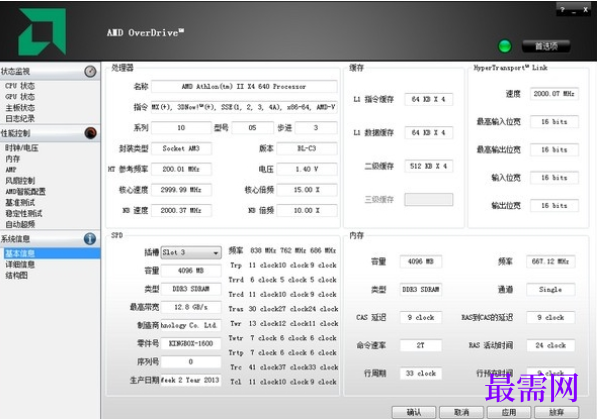597x419 pixels.
Task: Click the processor name field Athlon II X4 640
Action: pyautogui.click(x=244, y=86)
